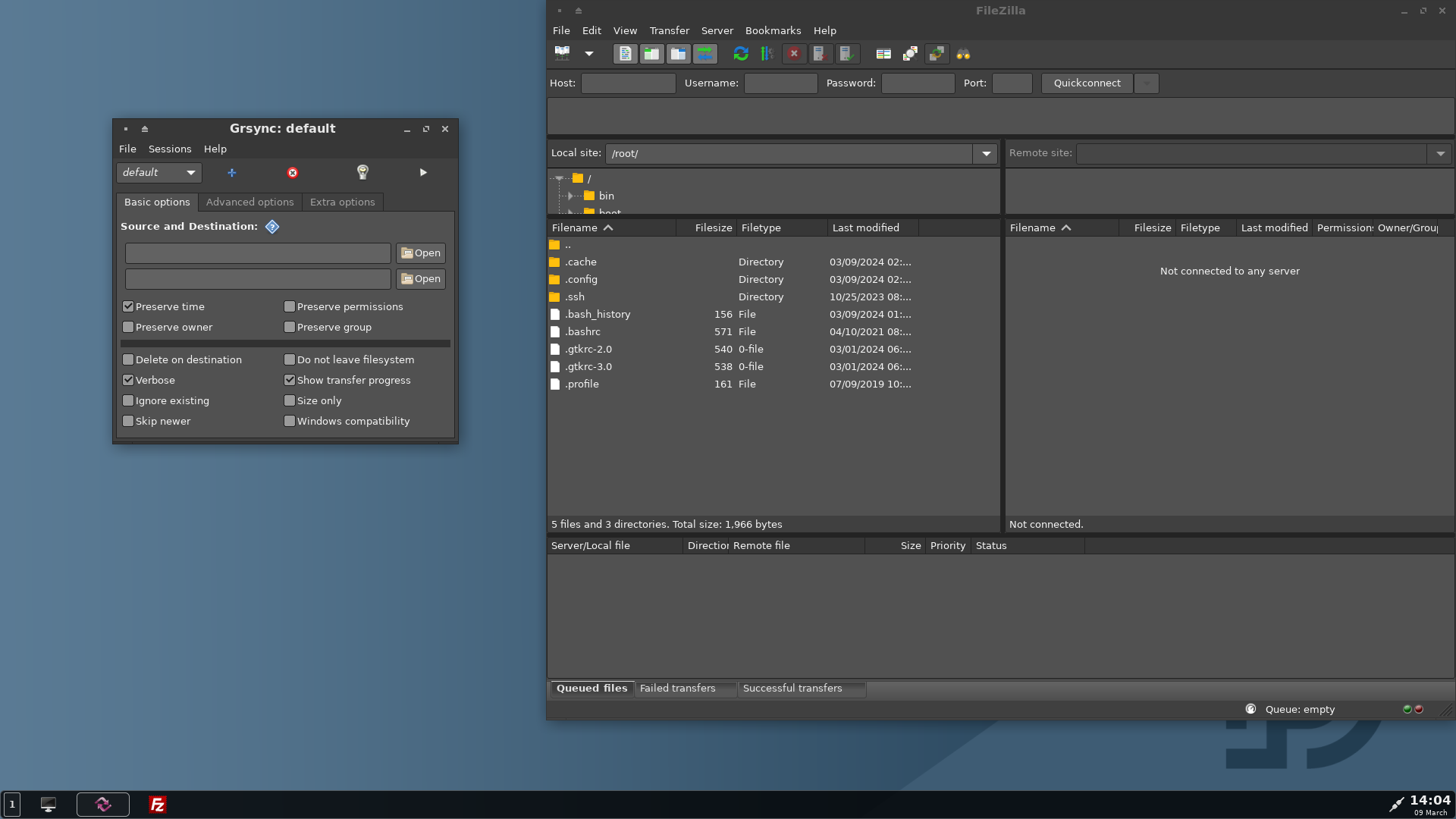Toggle processing of the transfer queue

767,54
